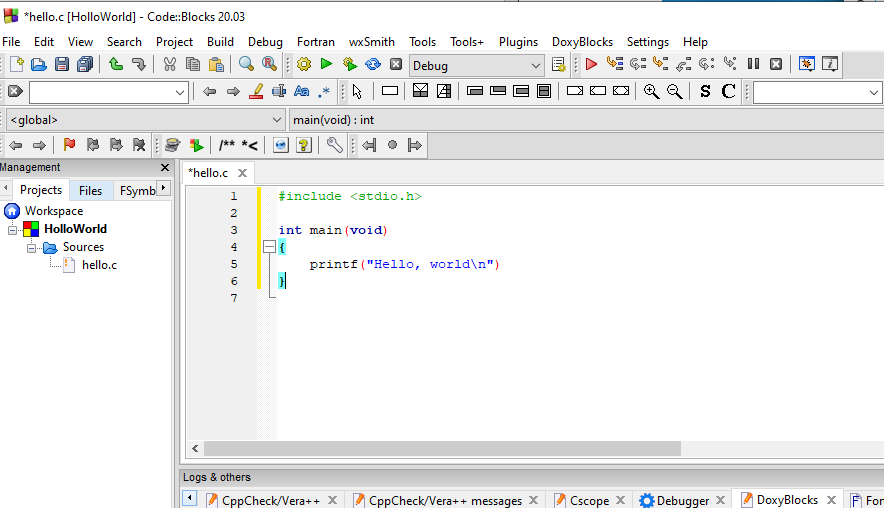
Task: Start debugging with the red arrow icon
Action: pyautogui.click(x=591, y=64)
